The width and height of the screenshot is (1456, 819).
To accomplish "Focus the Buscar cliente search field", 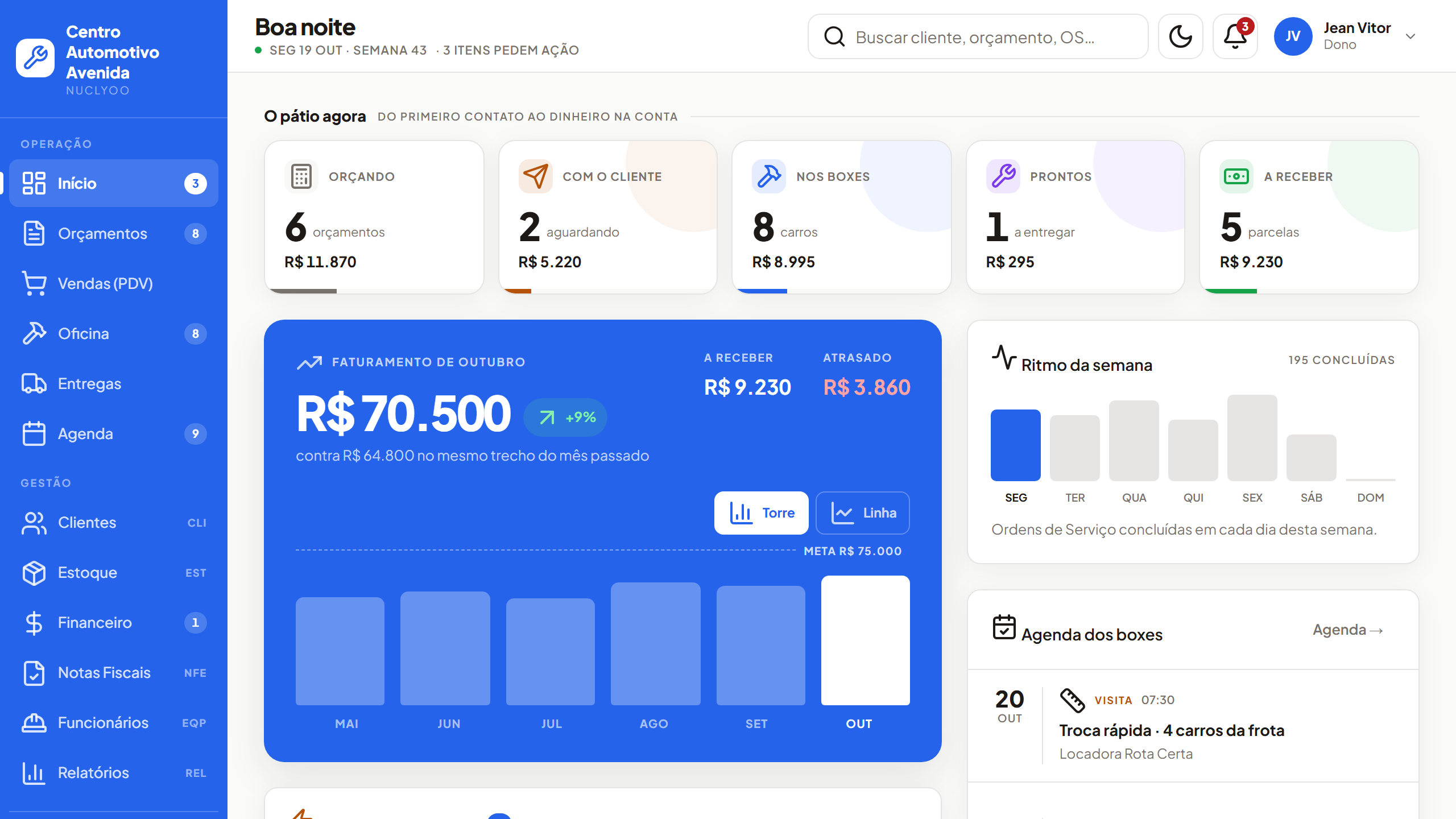I will 978,36.
